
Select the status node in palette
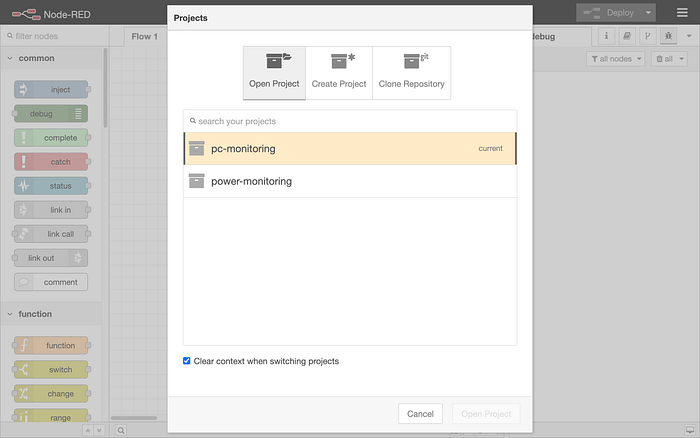click(x=51, y=186)
